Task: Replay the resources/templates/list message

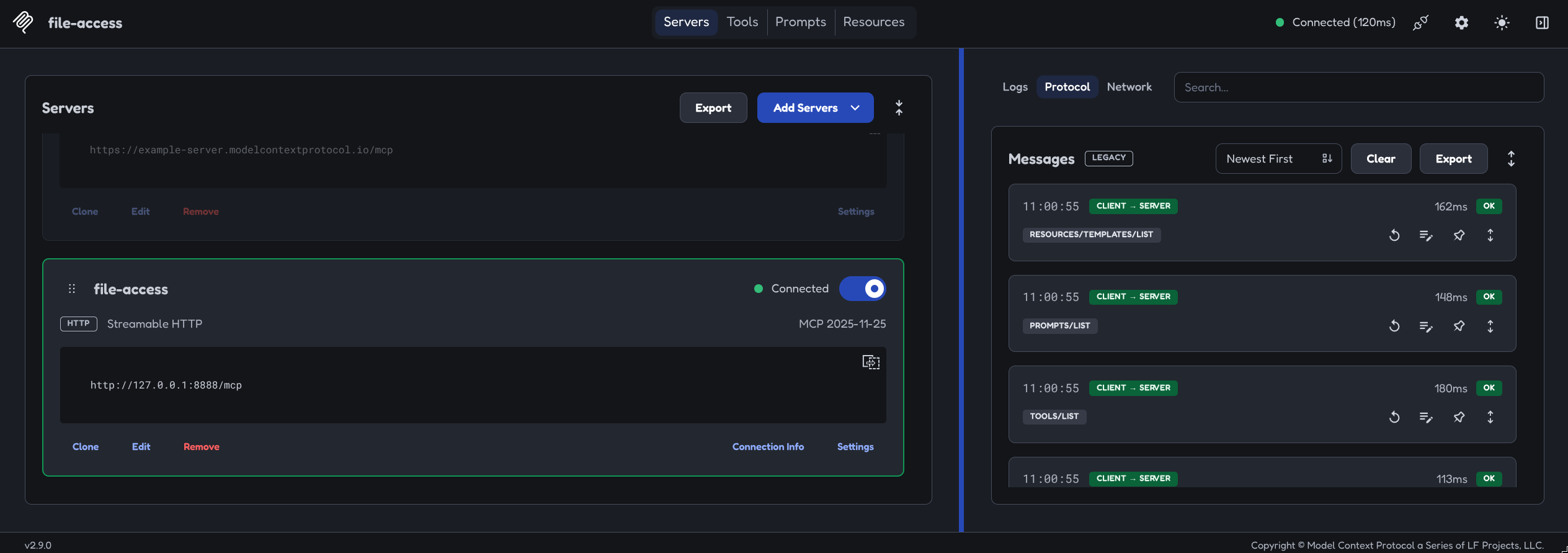Action: tap(1394, 235)
